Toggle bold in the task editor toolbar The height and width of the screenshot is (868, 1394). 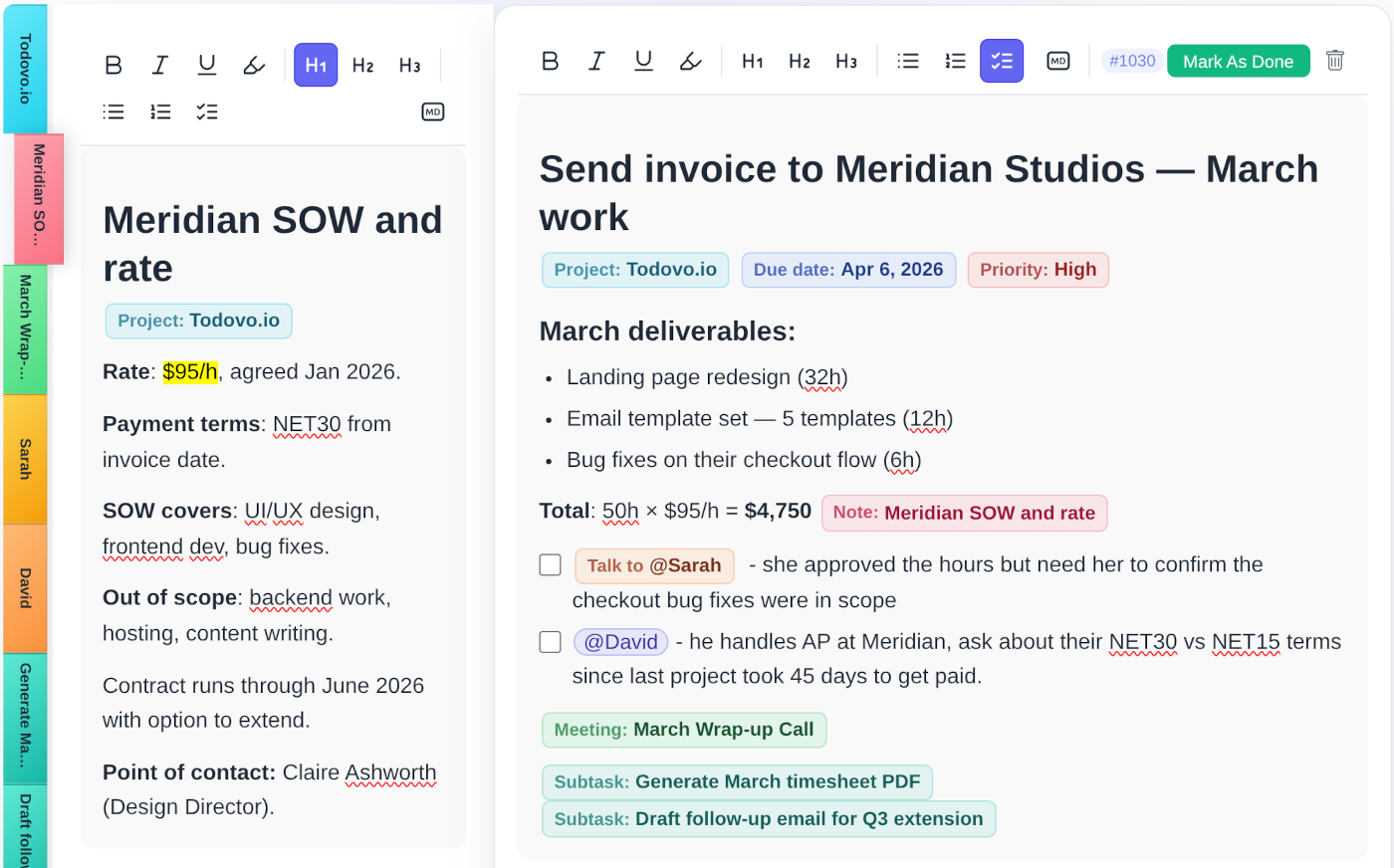(550, 61)
